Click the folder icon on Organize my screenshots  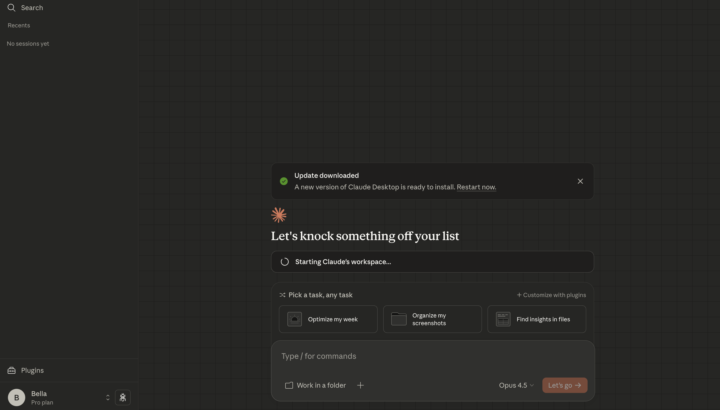tap(399, 319)
